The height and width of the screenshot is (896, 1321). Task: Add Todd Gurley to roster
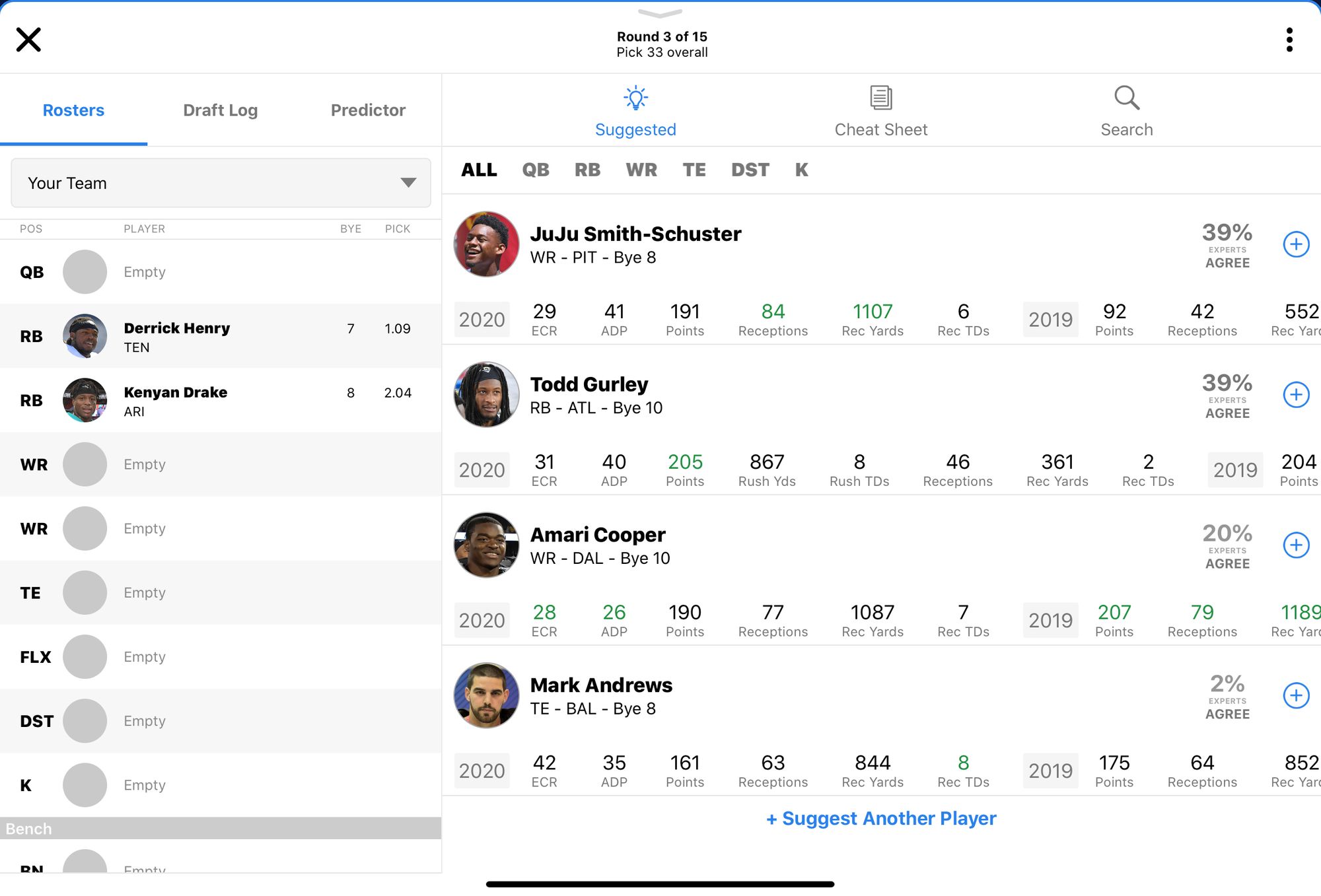(x=1295, y=394)
